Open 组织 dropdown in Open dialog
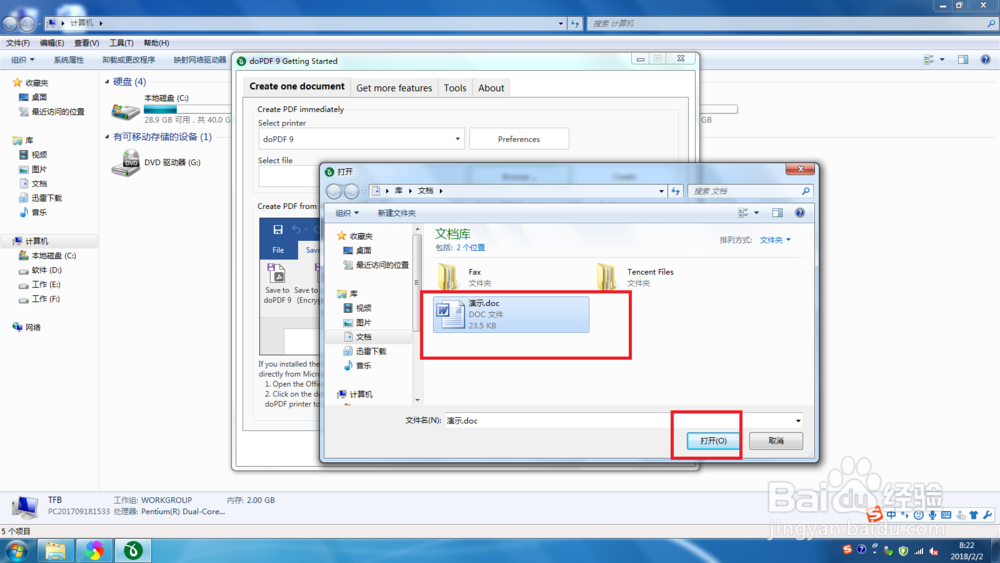Viewport: 1000px width, 563px height. coord(347,213)
